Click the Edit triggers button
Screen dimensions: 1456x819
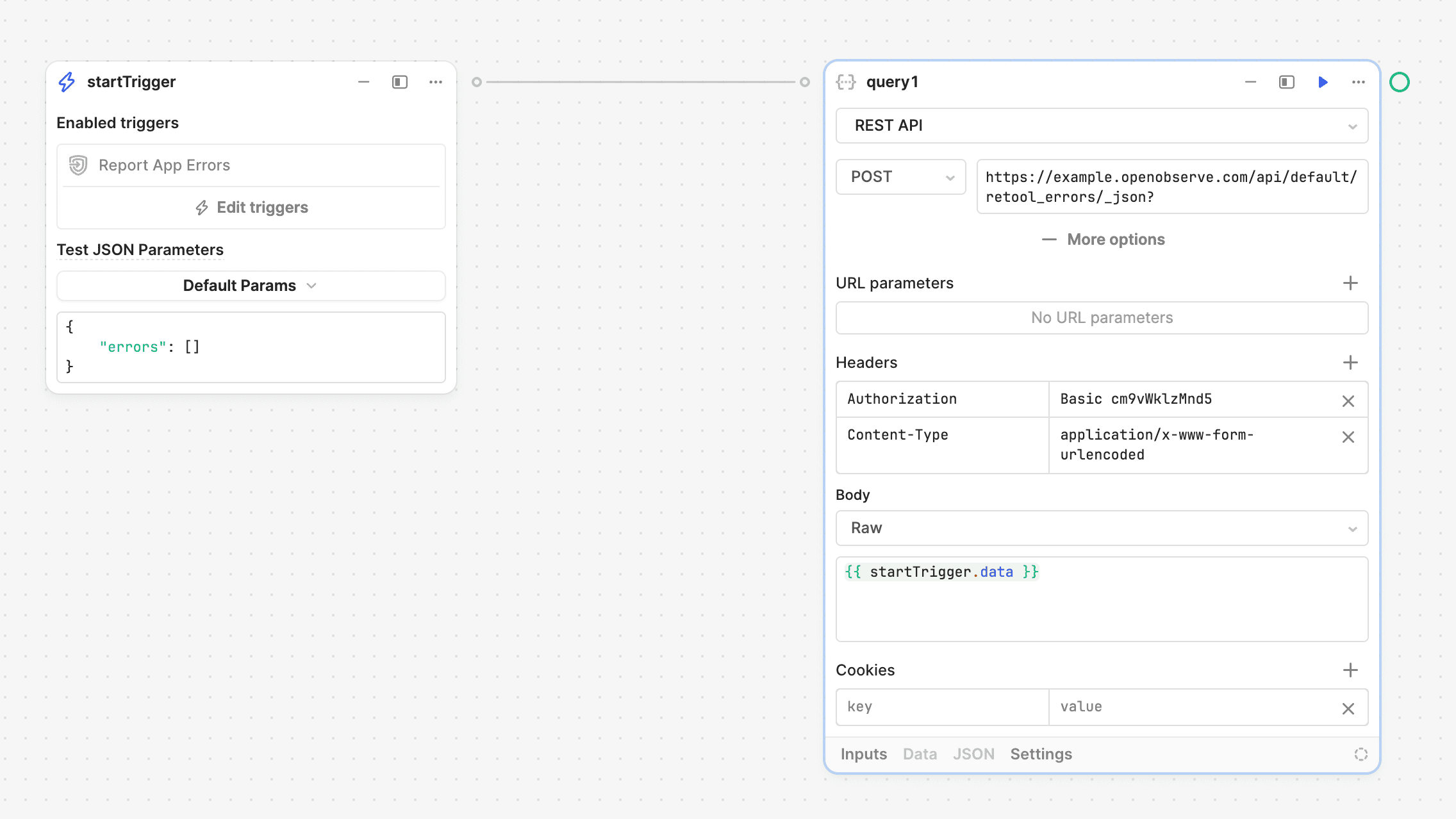(251, 207)
